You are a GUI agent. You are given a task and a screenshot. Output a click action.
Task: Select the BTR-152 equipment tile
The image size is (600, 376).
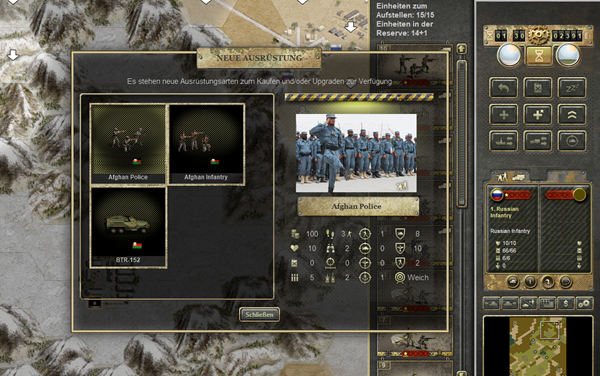(128, 227)
